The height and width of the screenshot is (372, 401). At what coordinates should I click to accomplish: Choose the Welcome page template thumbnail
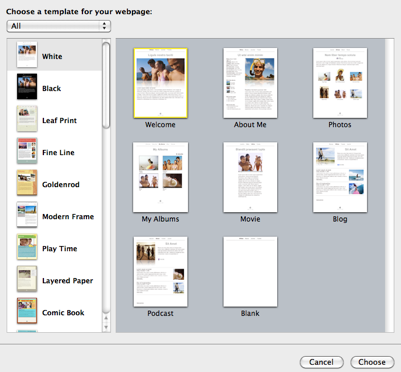click(160, 83)
